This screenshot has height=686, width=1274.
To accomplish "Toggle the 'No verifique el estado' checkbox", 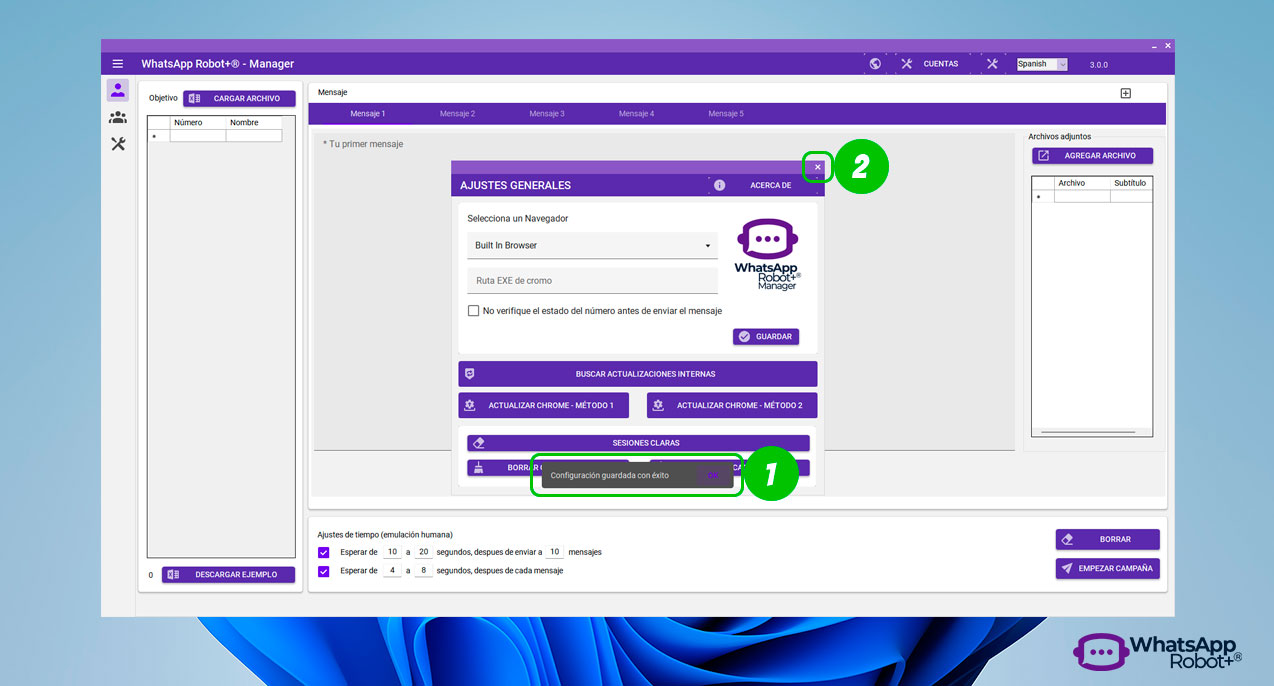I will point(474,311).
